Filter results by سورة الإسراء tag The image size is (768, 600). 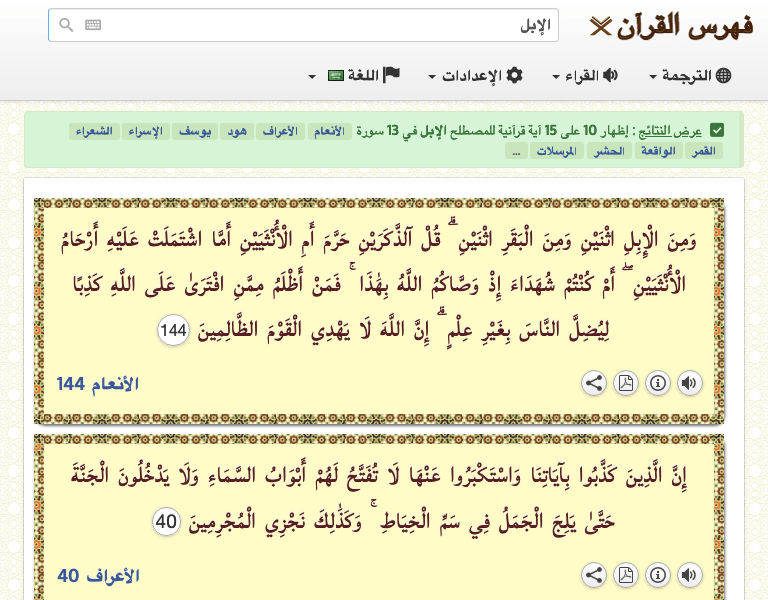coord(145,131)
